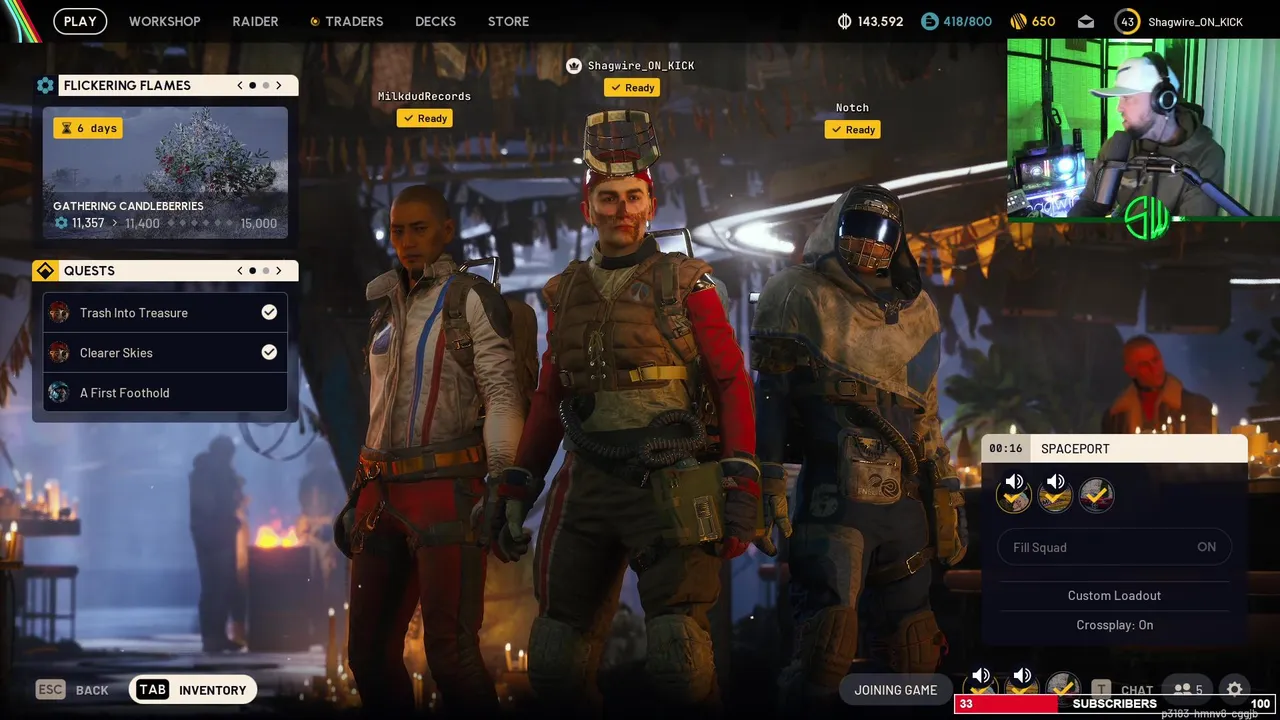Click quest giver portrait for A First Foothold
Screen dimensions: 1280x720
[x=59, y=392]
